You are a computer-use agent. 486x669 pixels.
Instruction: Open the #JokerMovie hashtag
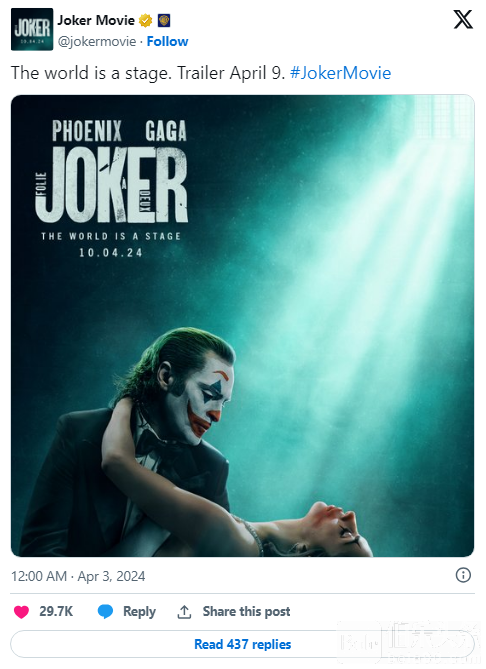pos(340,73)
